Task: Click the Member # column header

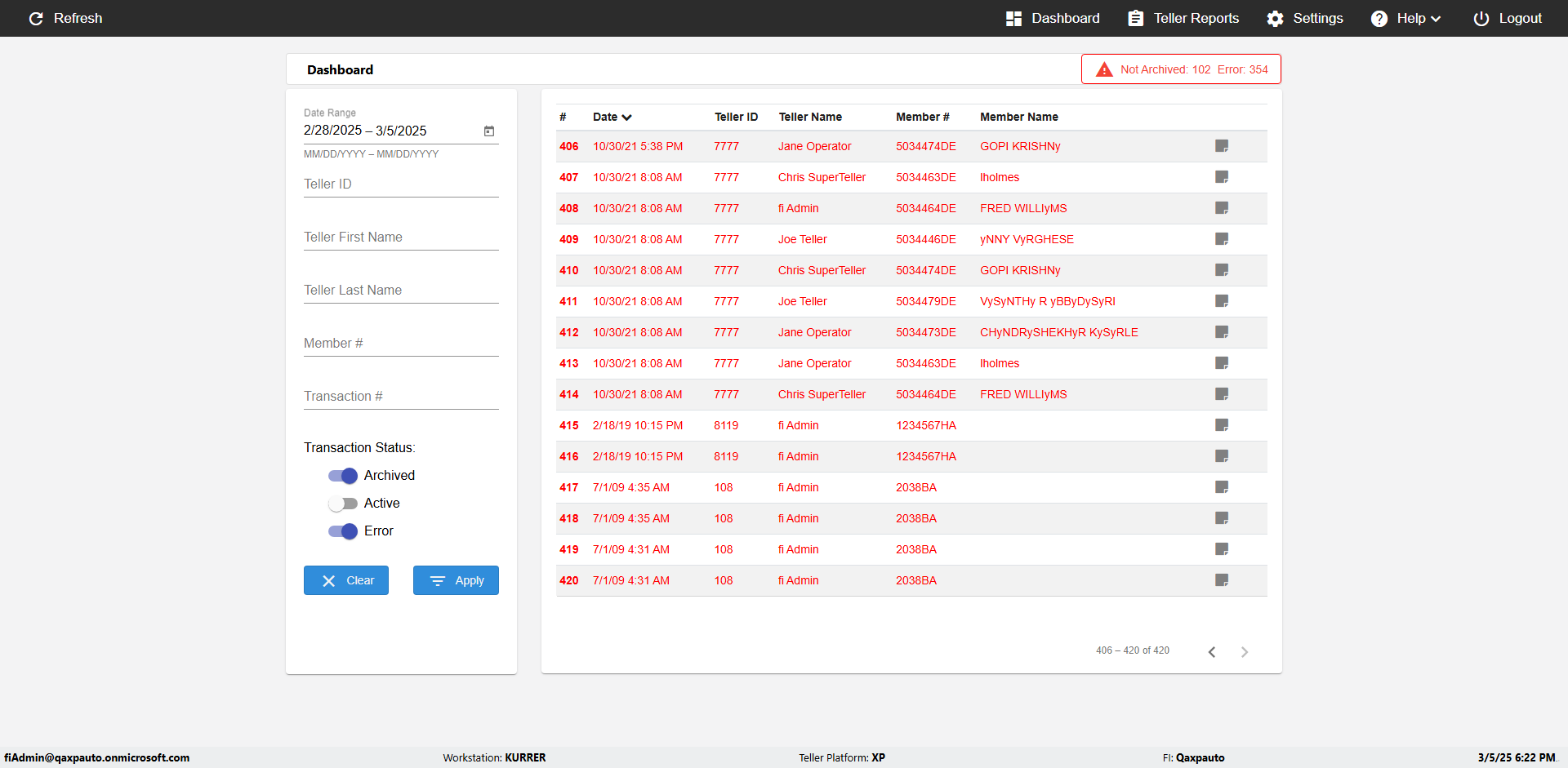Action: 923,117
